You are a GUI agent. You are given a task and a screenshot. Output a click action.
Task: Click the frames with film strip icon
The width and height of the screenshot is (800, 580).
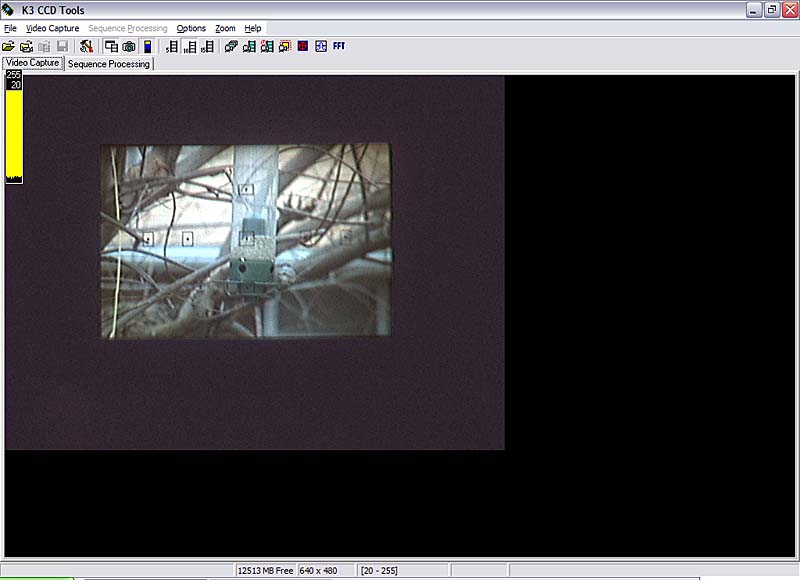pos(249,47)
